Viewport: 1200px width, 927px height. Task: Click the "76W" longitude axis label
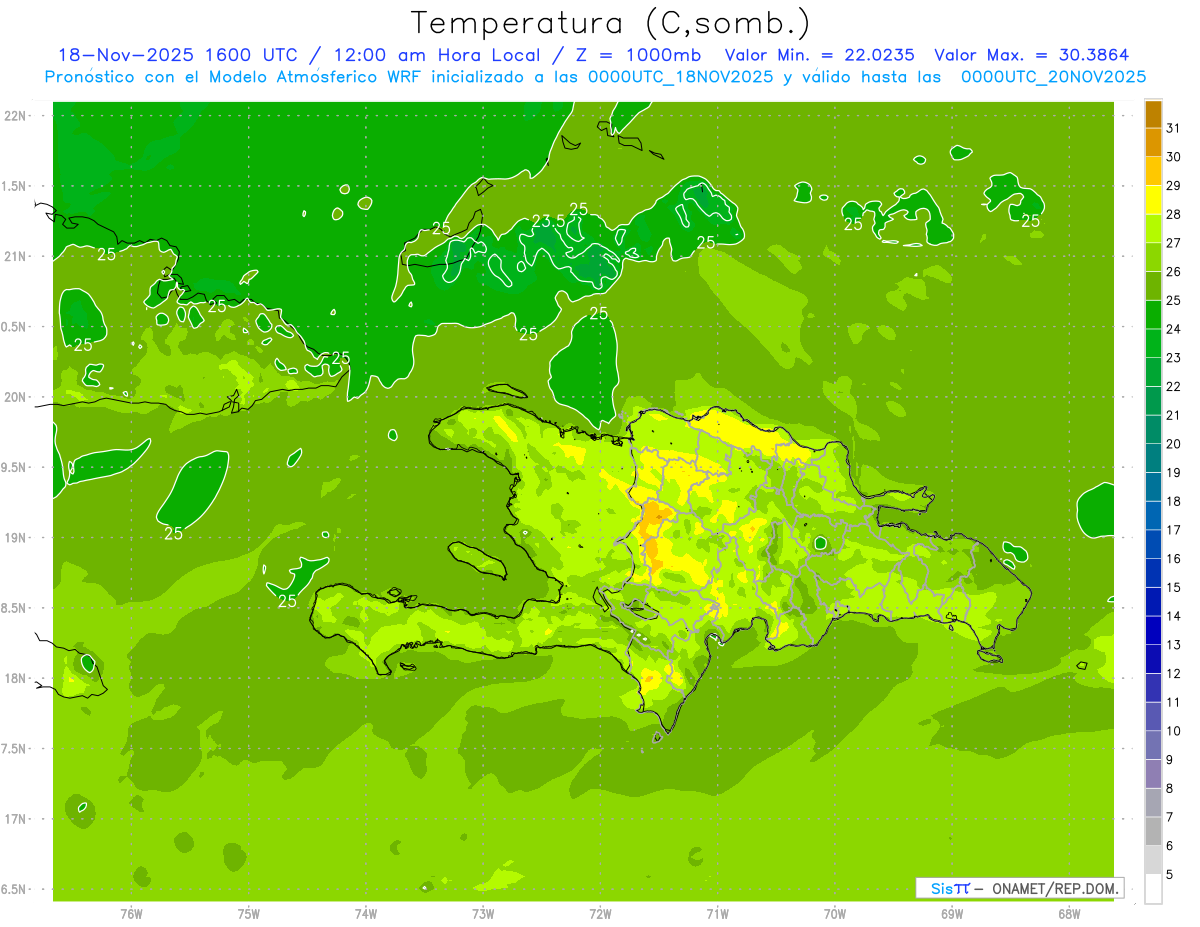(131, 913)
